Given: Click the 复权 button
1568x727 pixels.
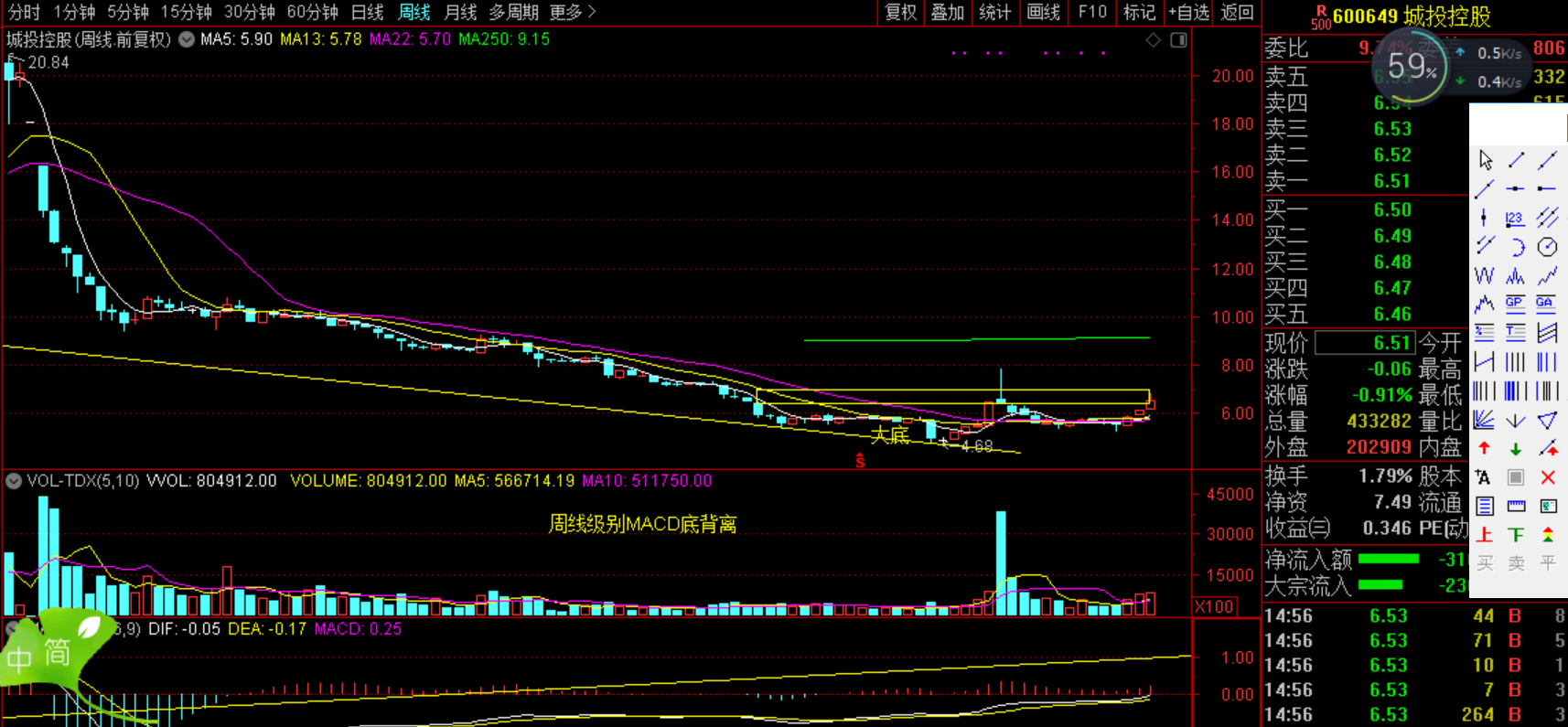Looking at the screenshot, I should coord(900,12).
